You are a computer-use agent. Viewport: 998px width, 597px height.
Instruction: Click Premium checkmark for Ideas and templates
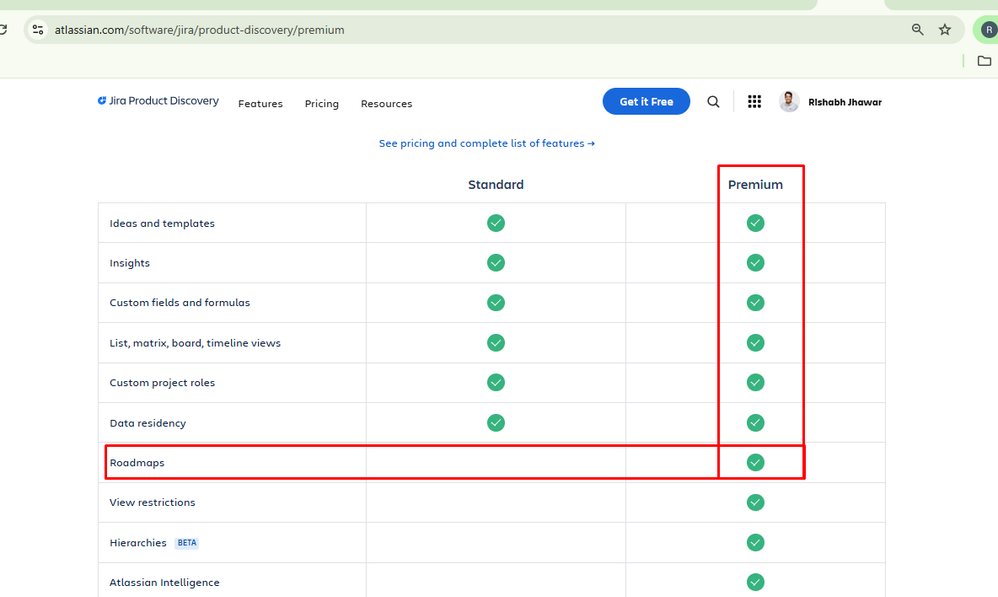point(756,223)
